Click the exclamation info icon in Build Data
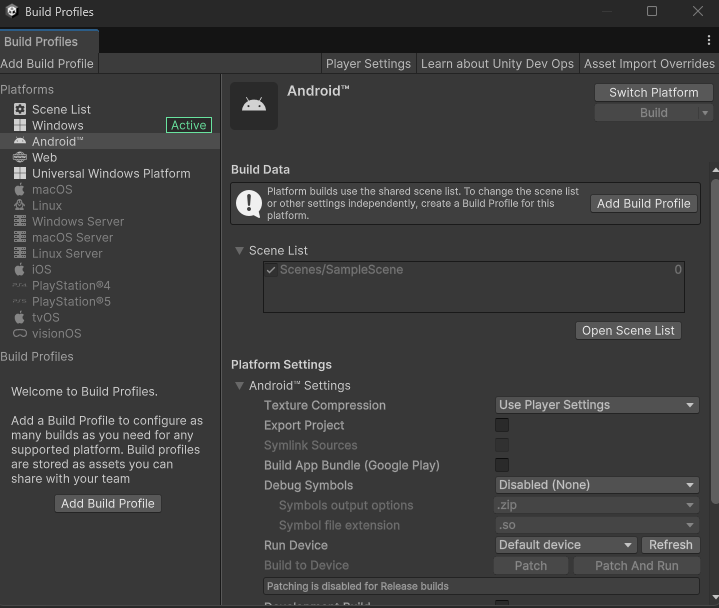This screenshot has width=719, height=608. tap(249, 204)
